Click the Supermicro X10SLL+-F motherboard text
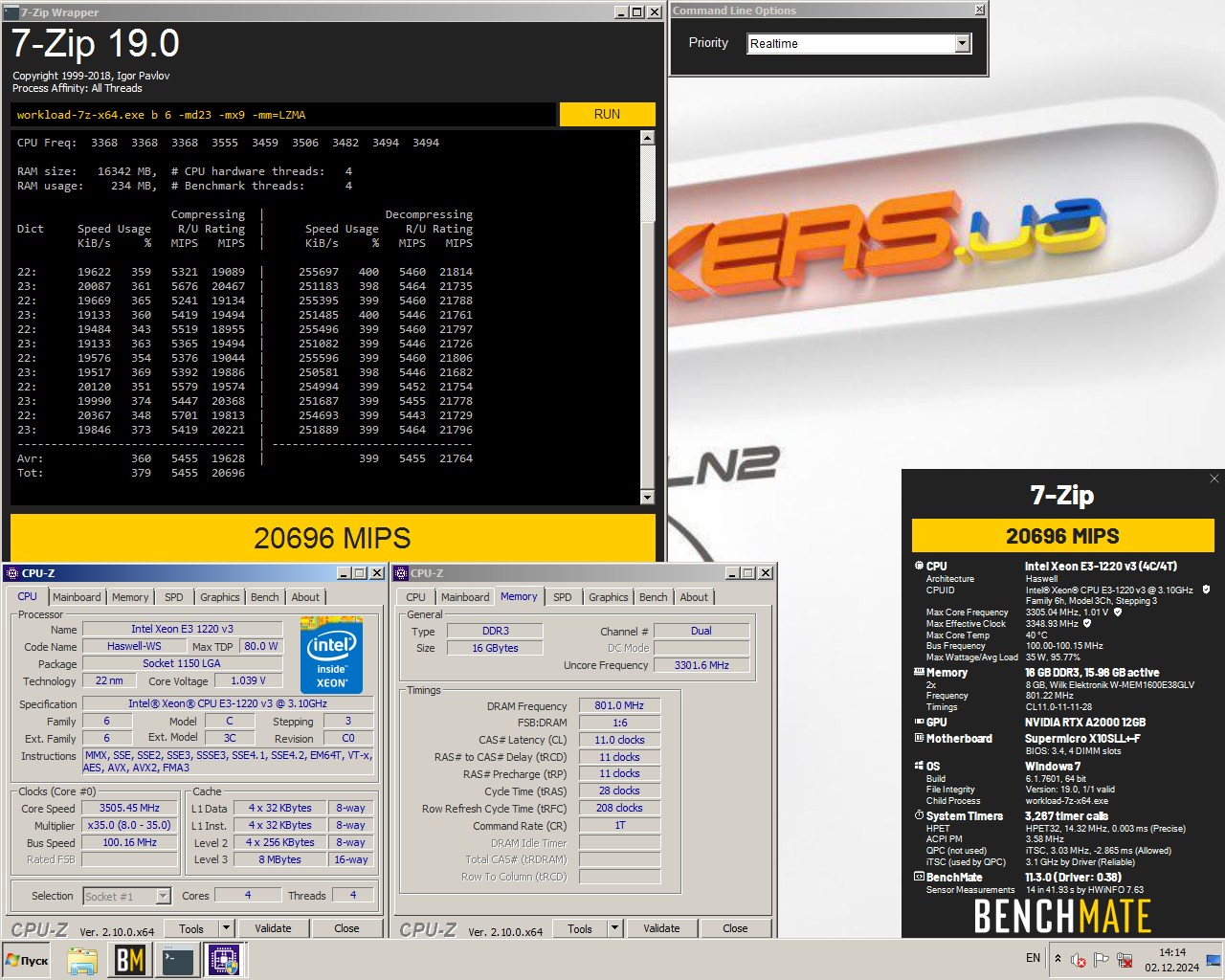The width and height of the screenshot is (1225, 980). pyautogui.click(x=1082, y=738)
